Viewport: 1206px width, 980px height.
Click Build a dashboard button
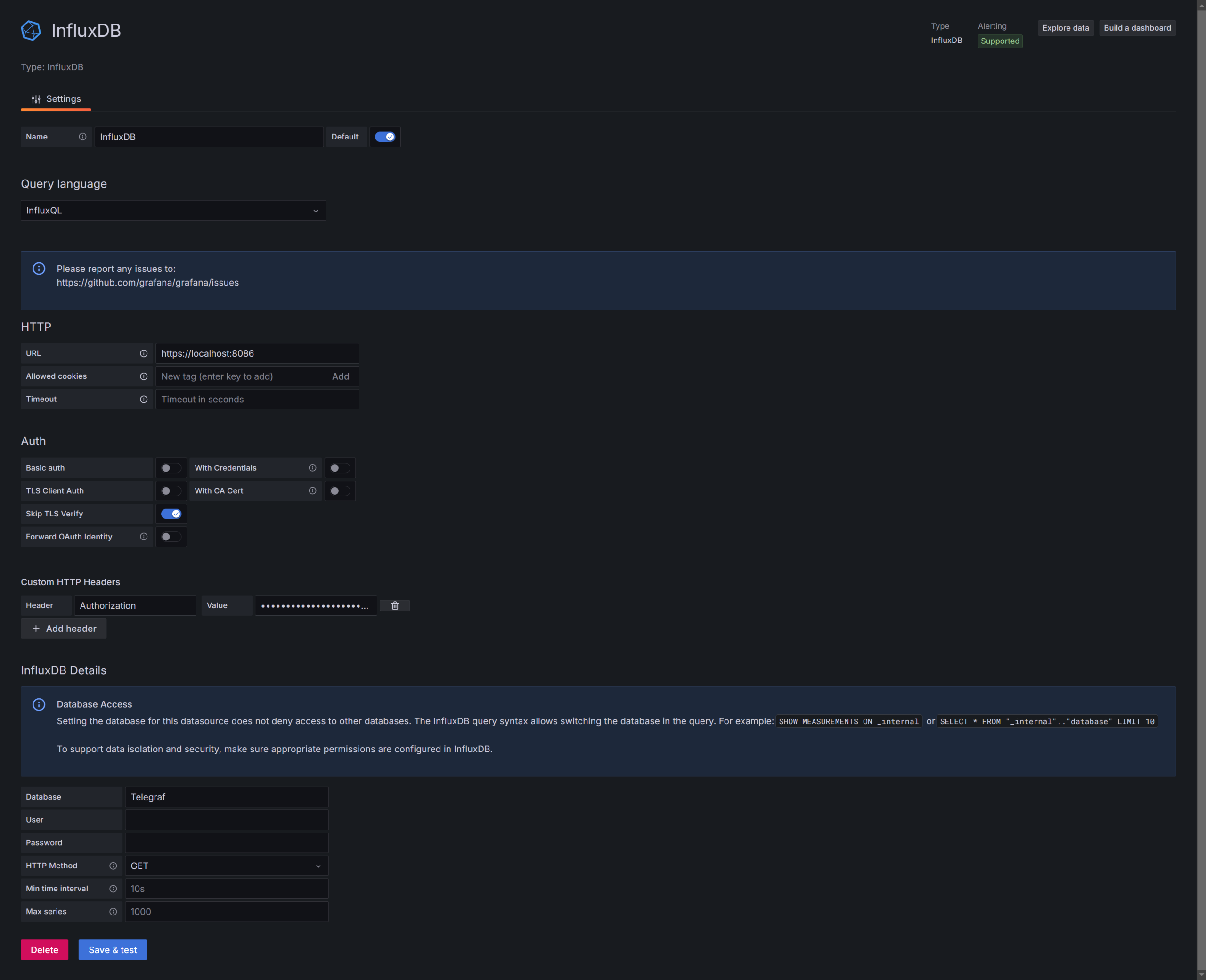(x=1137, y=28)
